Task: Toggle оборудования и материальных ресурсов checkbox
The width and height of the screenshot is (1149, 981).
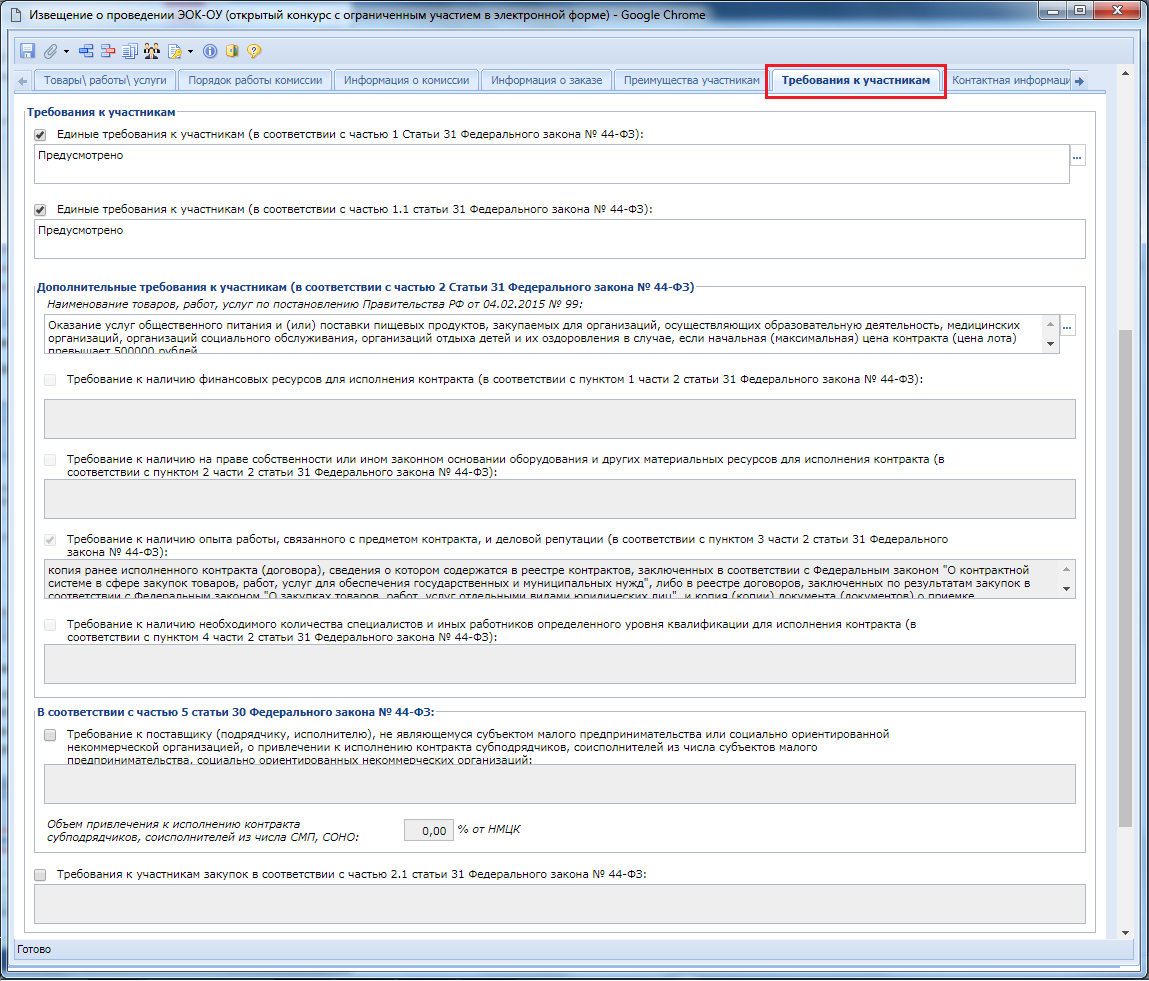Action: click(50, 460)
